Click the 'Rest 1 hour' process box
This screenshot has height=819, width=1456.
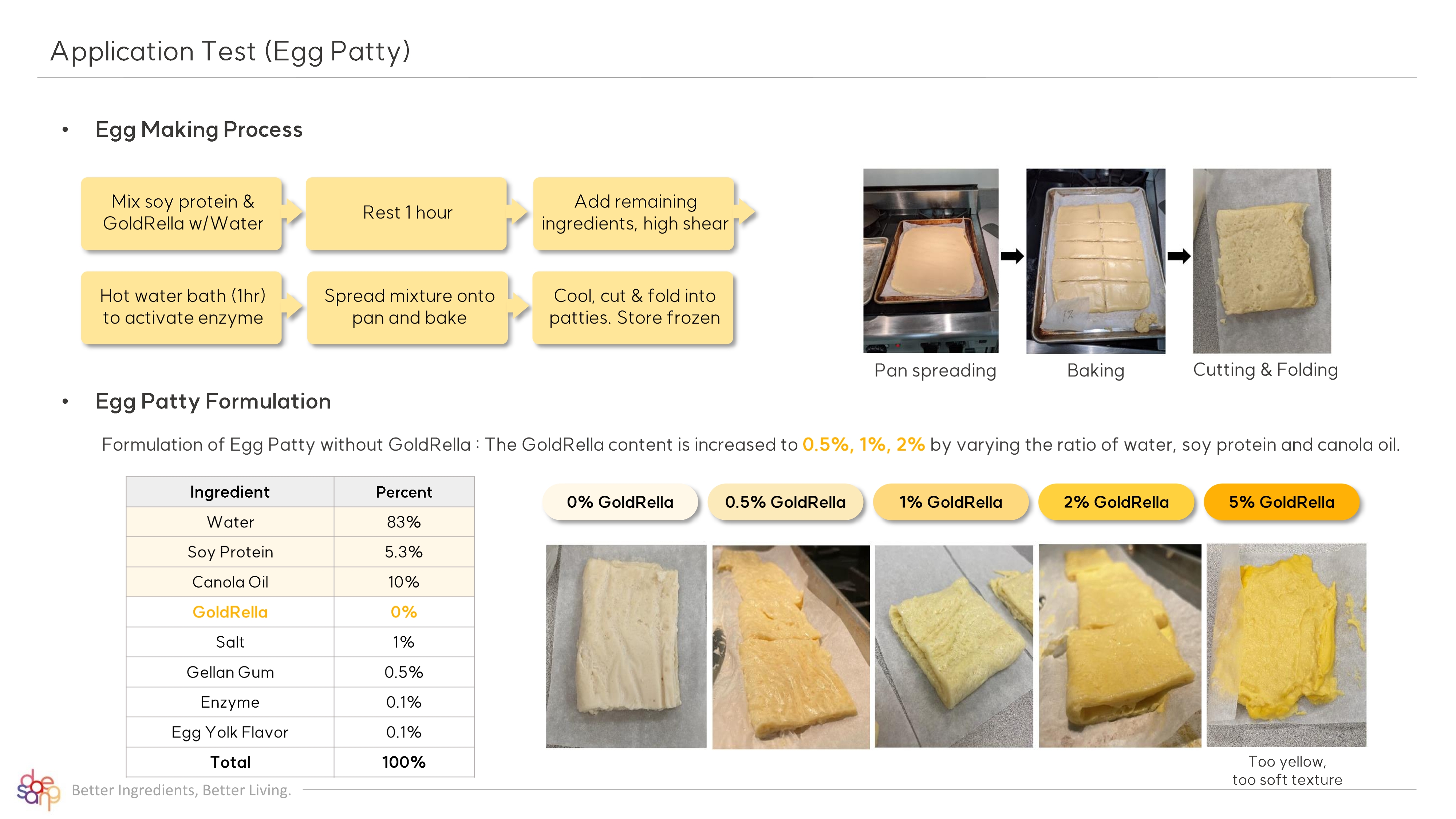click(x=407, y=213)
